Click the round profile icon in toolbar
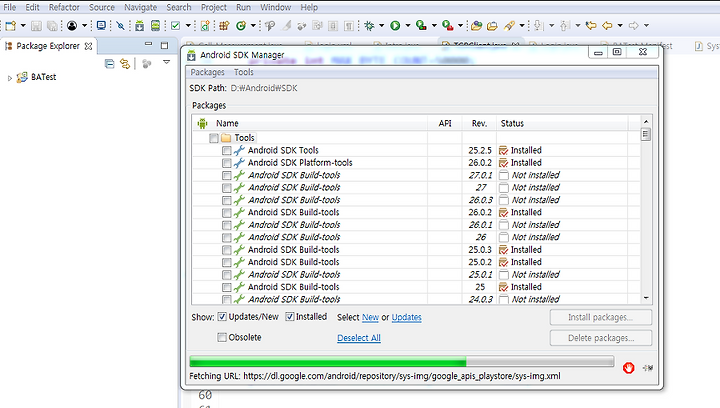Image resolution: width=720 pixels, height=408 pixels. [72, 26]
